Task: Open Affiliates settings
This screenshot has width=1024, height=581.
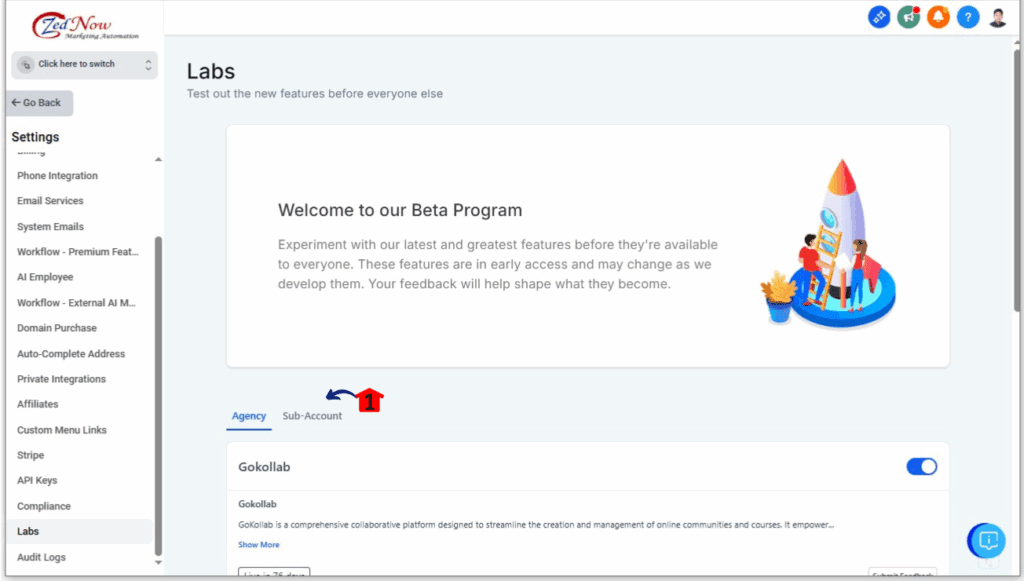Action: 38,405
